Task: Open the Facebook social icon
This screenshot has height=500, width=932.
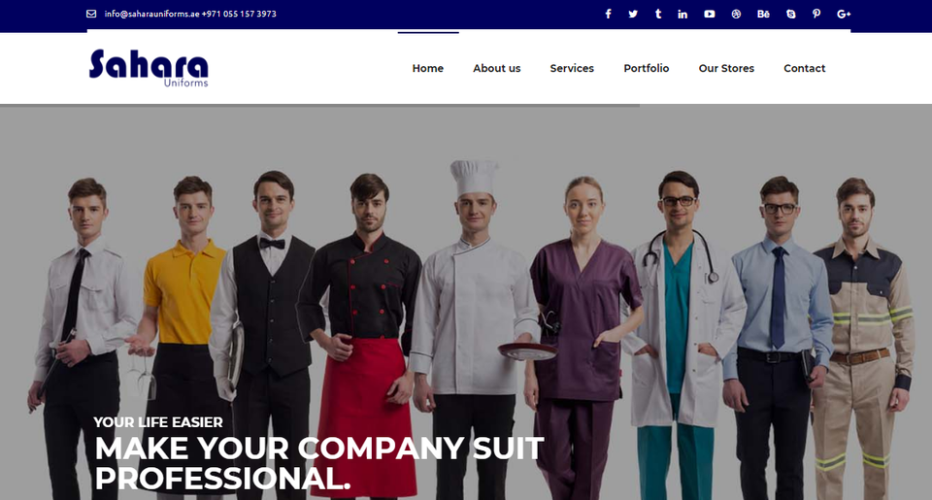Action: tap(608, 14)
